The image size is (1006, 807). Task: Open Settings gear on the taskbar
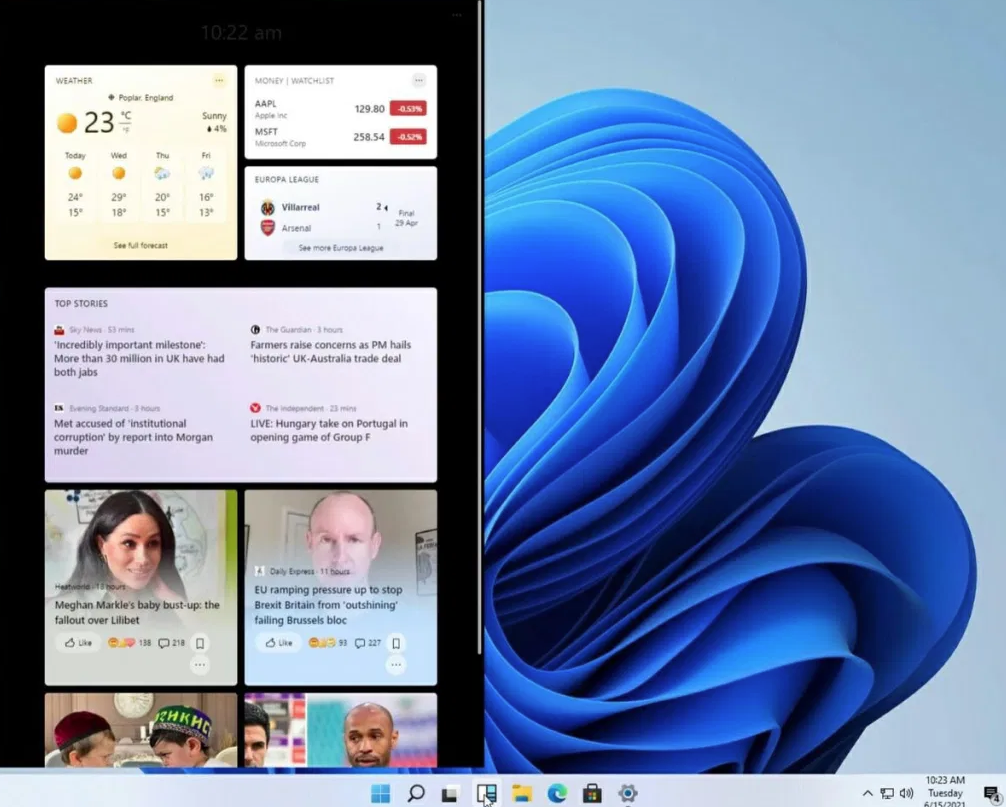click(627, 794)
